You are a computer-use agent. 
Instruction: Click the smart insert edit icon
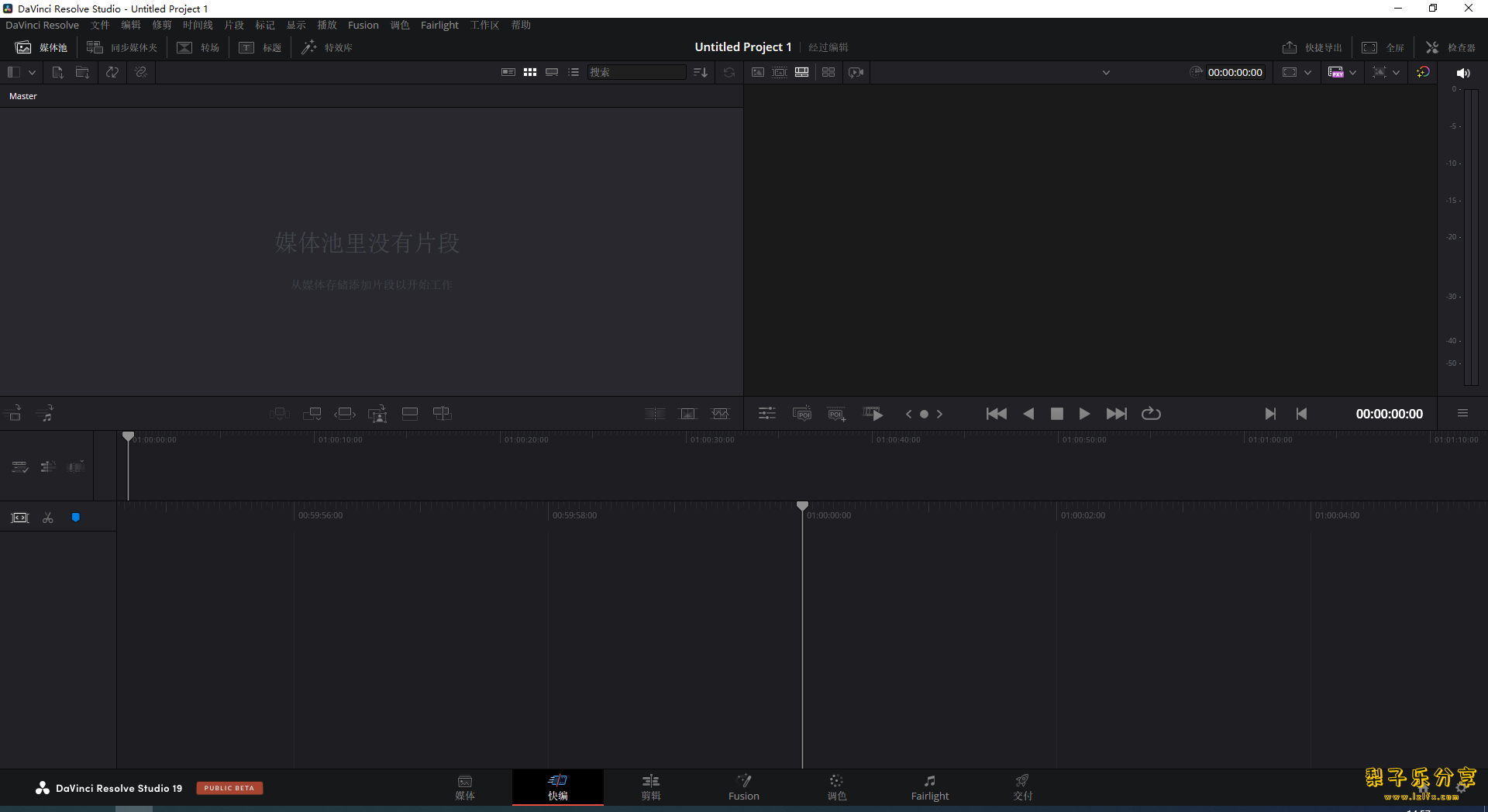280,414
